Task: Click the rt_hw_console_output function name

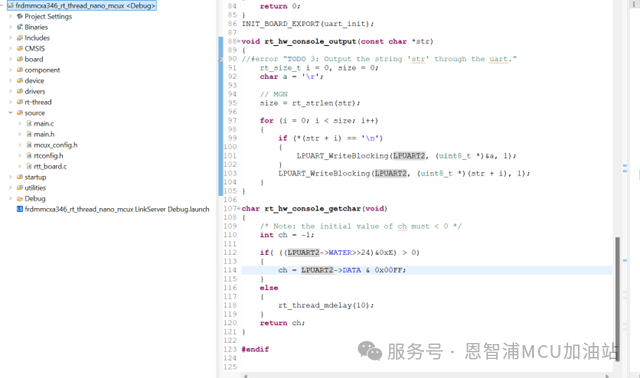Action: [311, 42]
